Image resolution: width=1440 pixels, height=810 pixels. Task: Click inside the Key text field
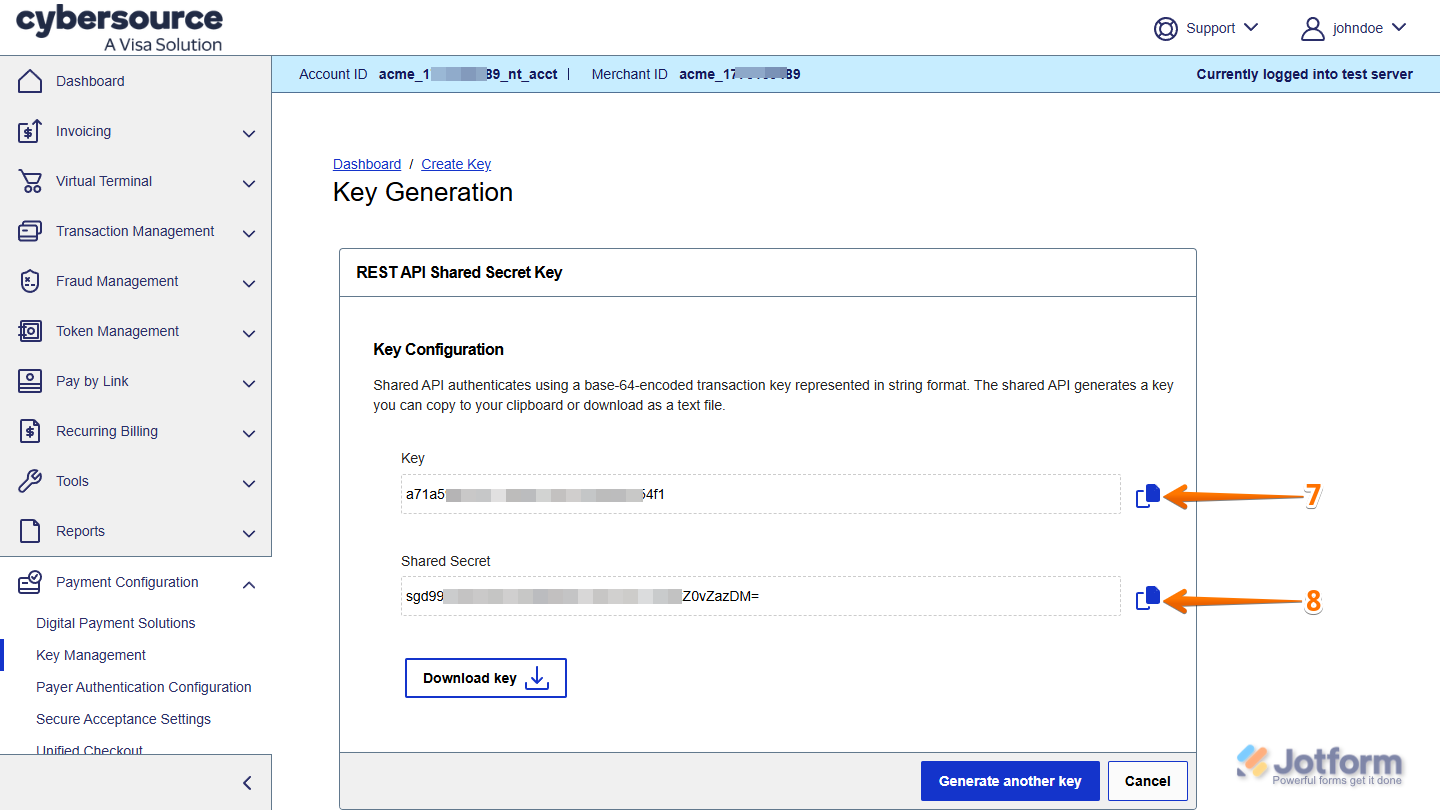tap(761, 494)
